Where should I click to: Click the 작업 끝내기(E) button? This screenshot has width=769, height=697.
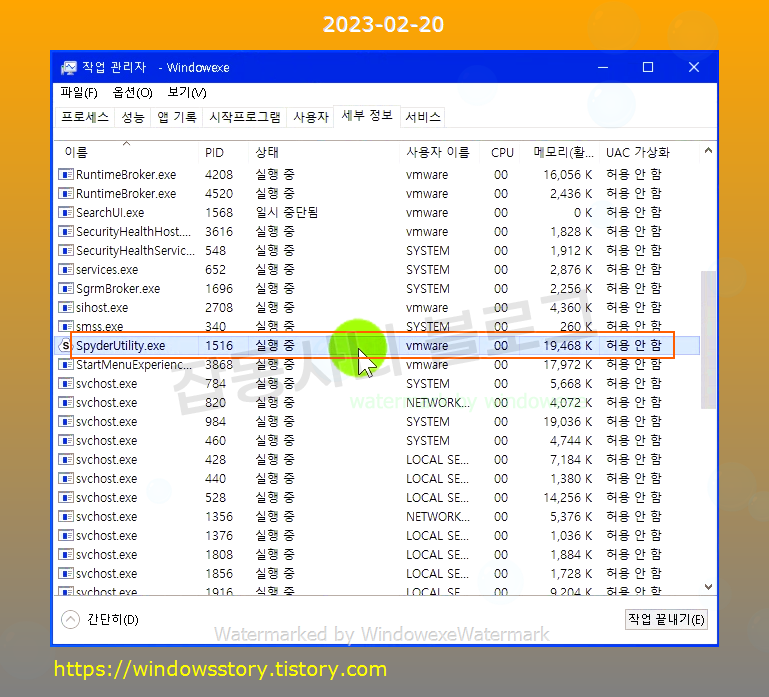pyautogui.click(x=666, y=620)
